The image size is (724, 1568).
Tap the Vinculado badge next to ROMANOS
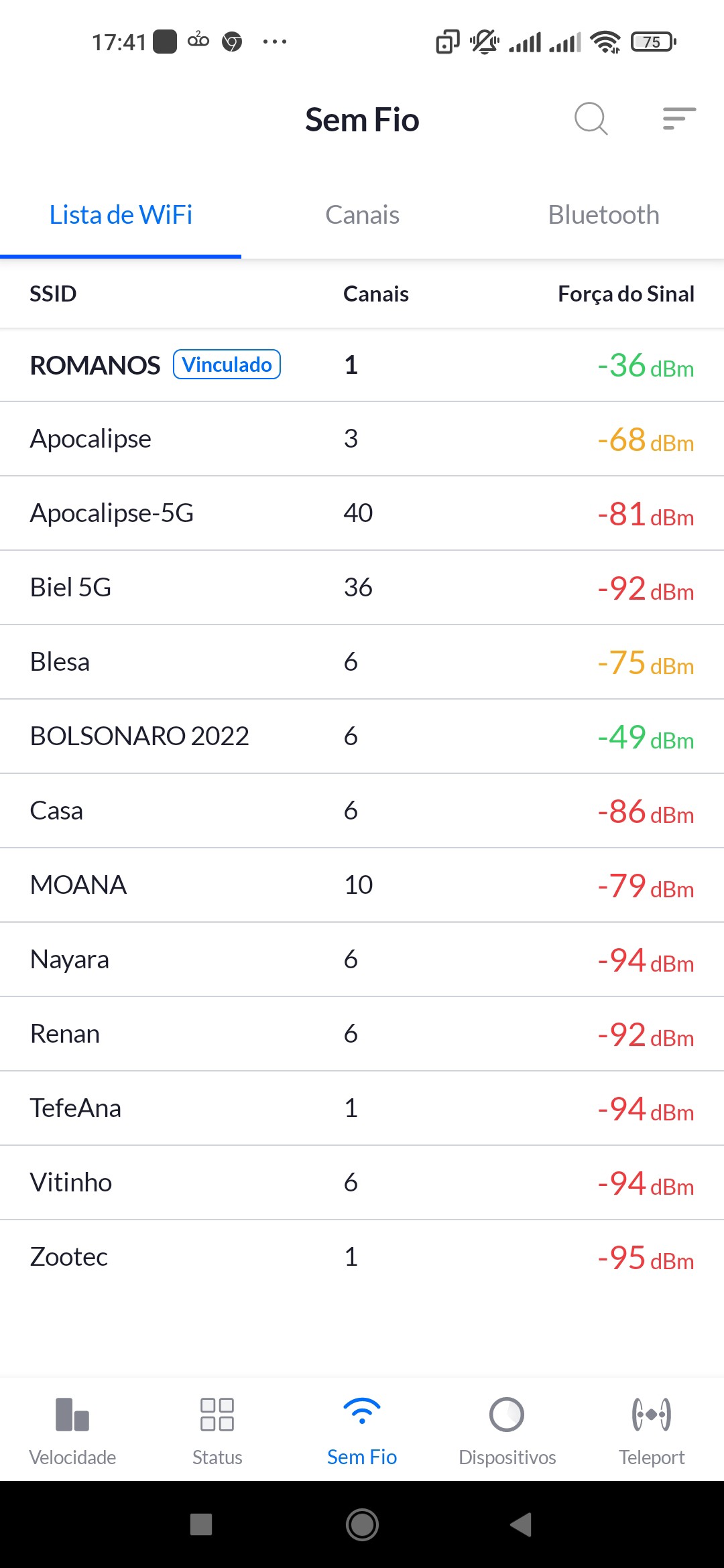point(227,365)
